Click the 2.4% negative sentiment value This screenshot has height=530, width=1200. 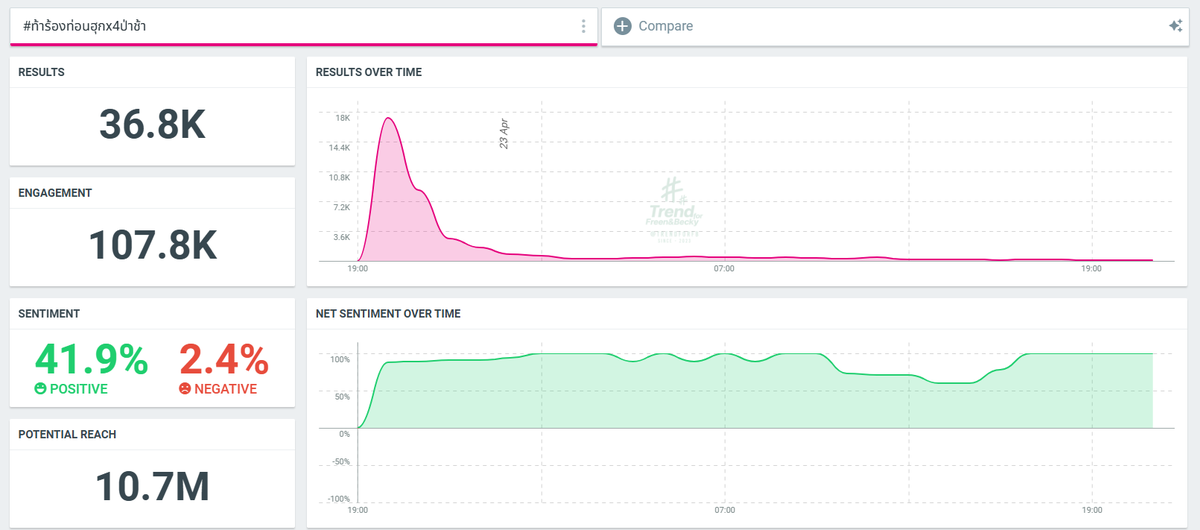(x=223, y=359)
